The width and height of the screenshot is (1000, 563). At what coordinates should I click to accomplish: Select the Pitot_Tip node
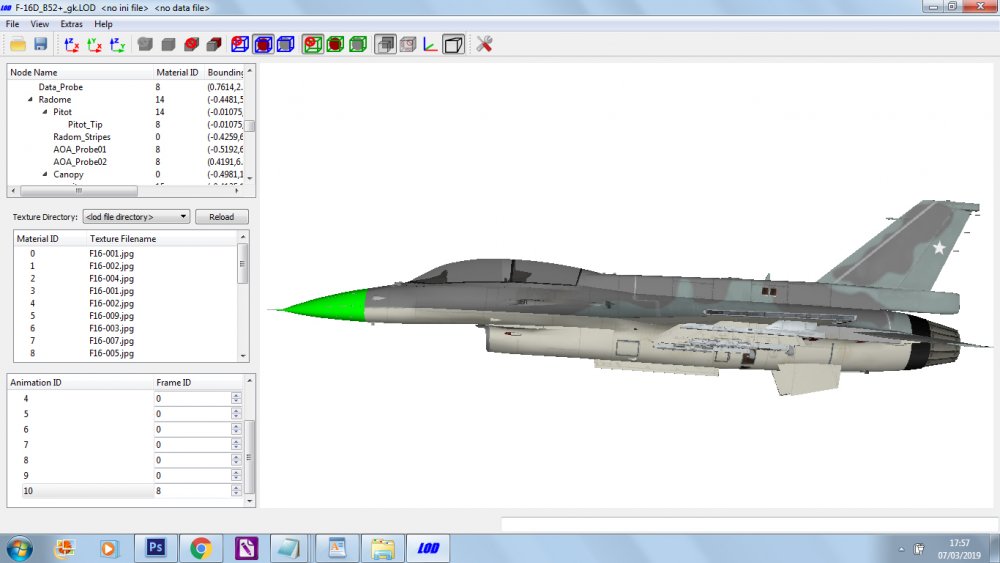pos(85,124)
